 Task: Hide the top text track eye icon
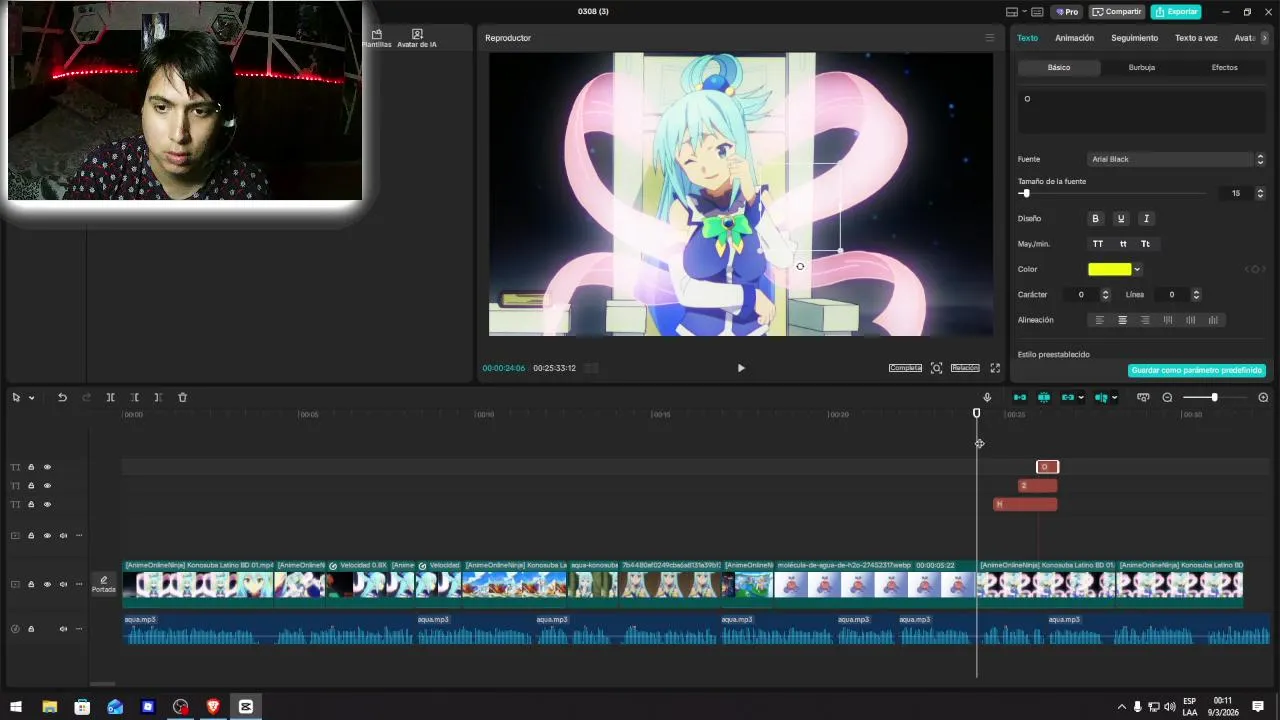tap(47, 467)
